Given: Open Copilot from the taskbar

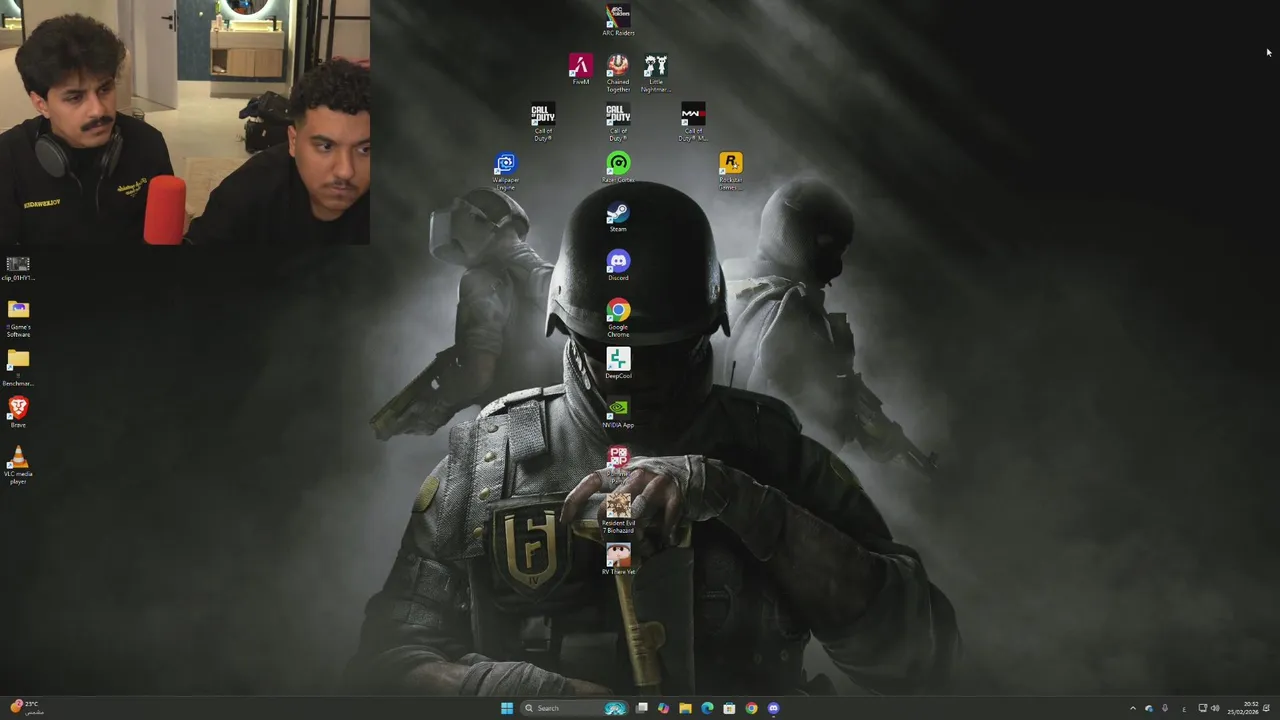Looking at the screenshot, I should click(663, 708).
